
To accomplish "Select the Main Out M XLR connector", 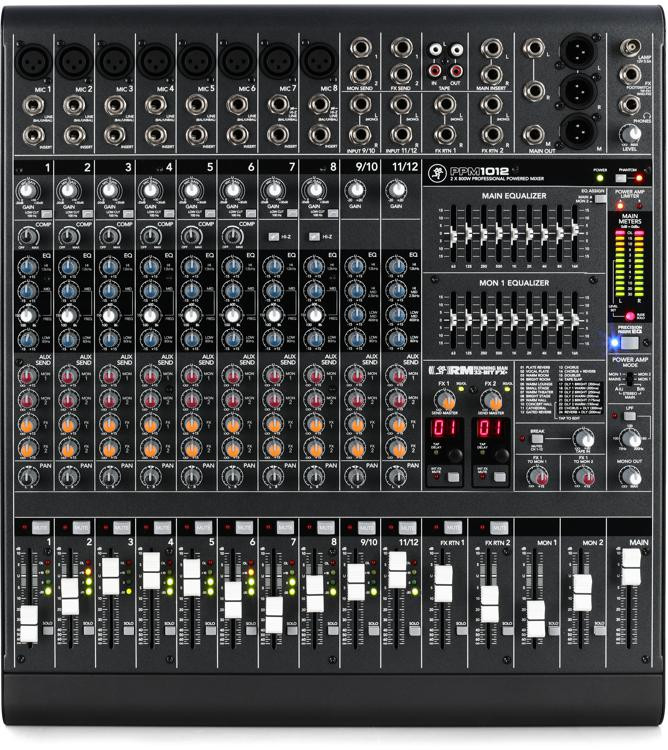I will (578, 131).
